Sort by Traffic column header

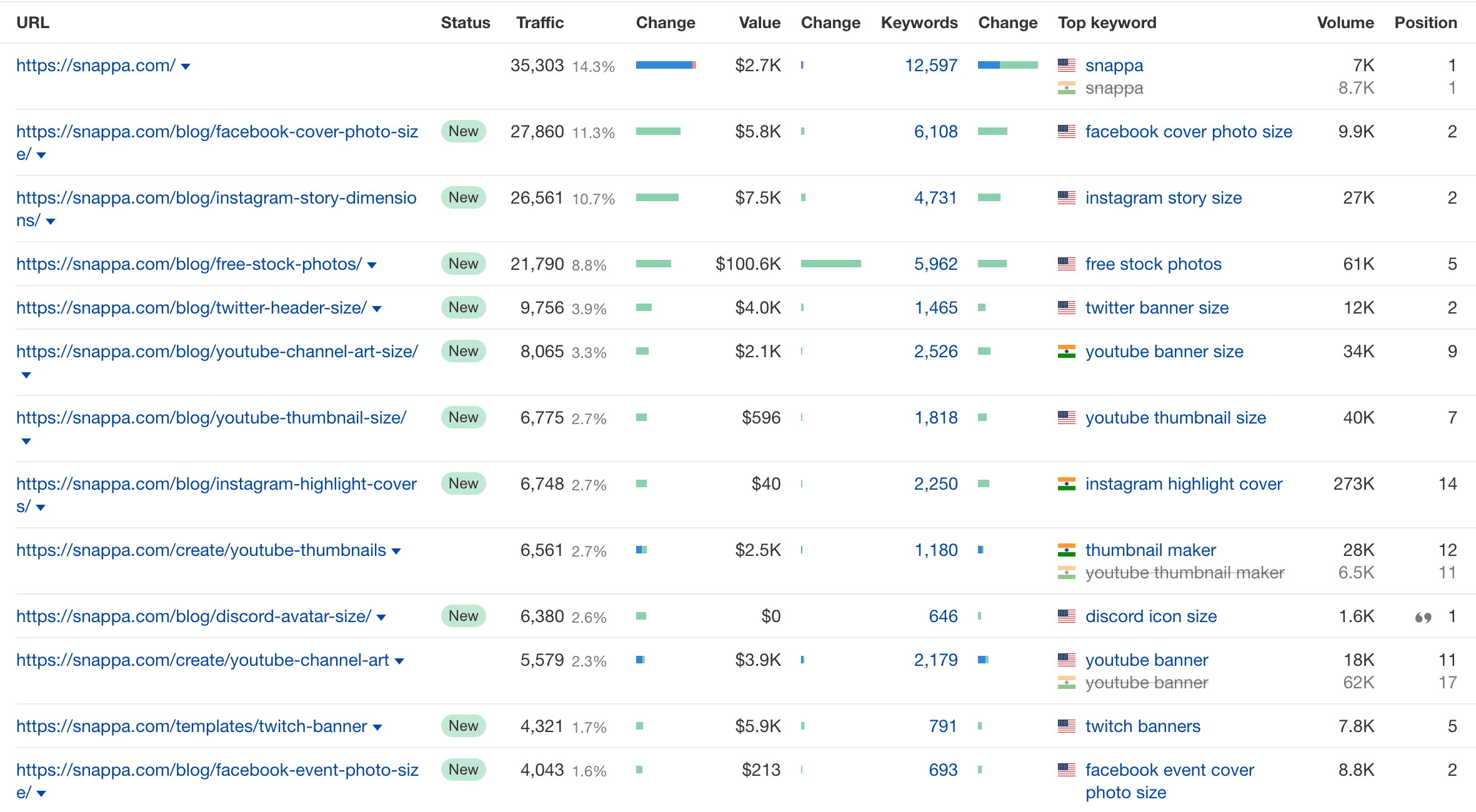tap(540, 23)
